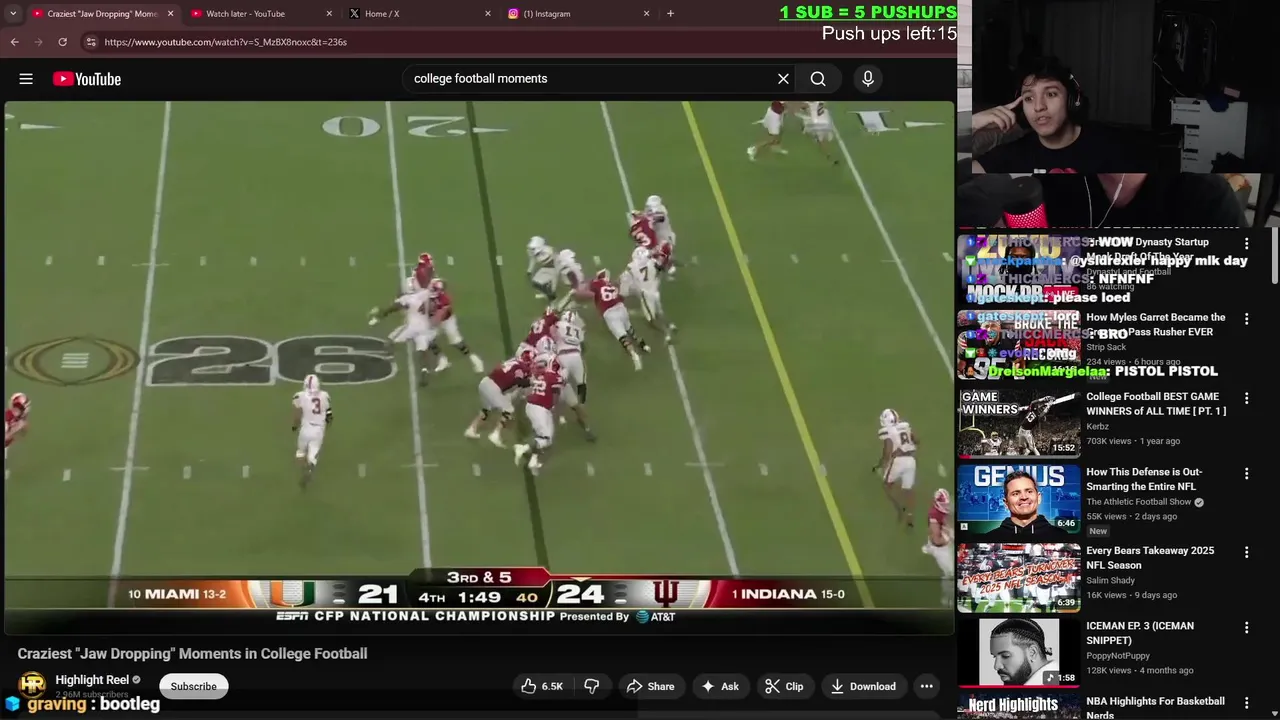Viewport: 1280px width, 720px height.
Task: Open menu for Every Bears Takeaway video
Action: [x=1246, y=552]
